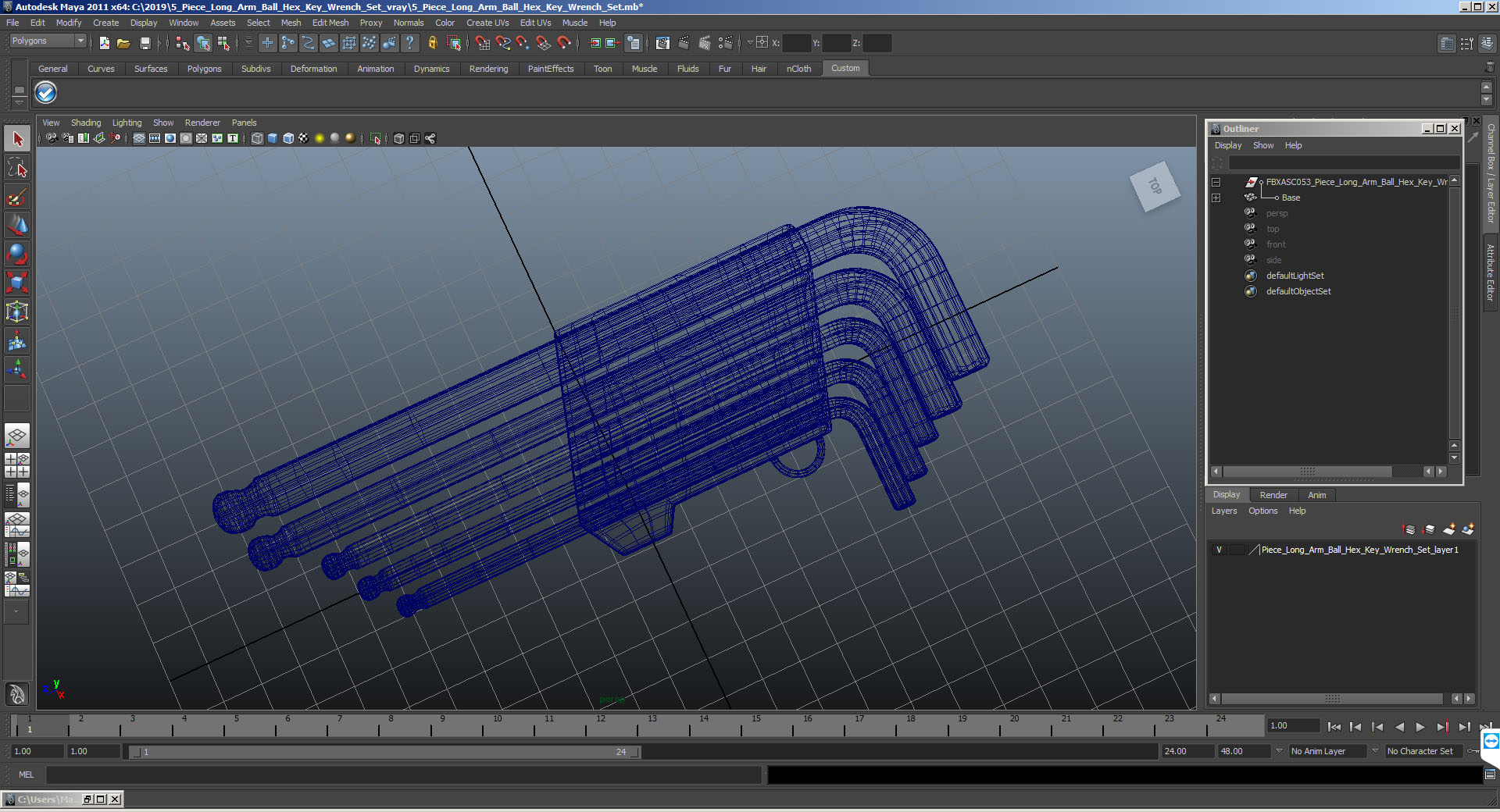Open the Create UVs menu
Screen dimensions: 1500x812
coord(487,23)
